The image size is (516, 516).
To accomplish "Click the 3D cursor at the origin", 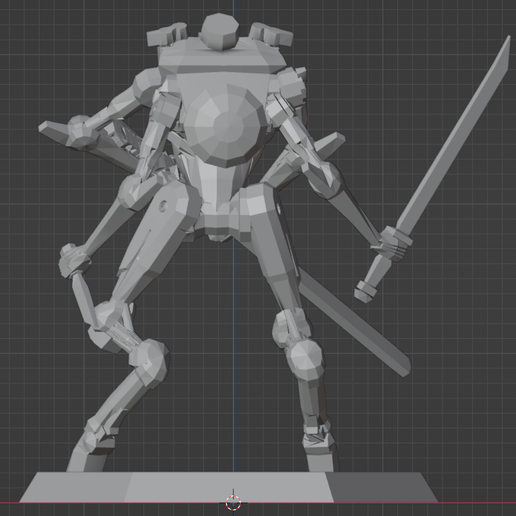I will tap(233, 502).
